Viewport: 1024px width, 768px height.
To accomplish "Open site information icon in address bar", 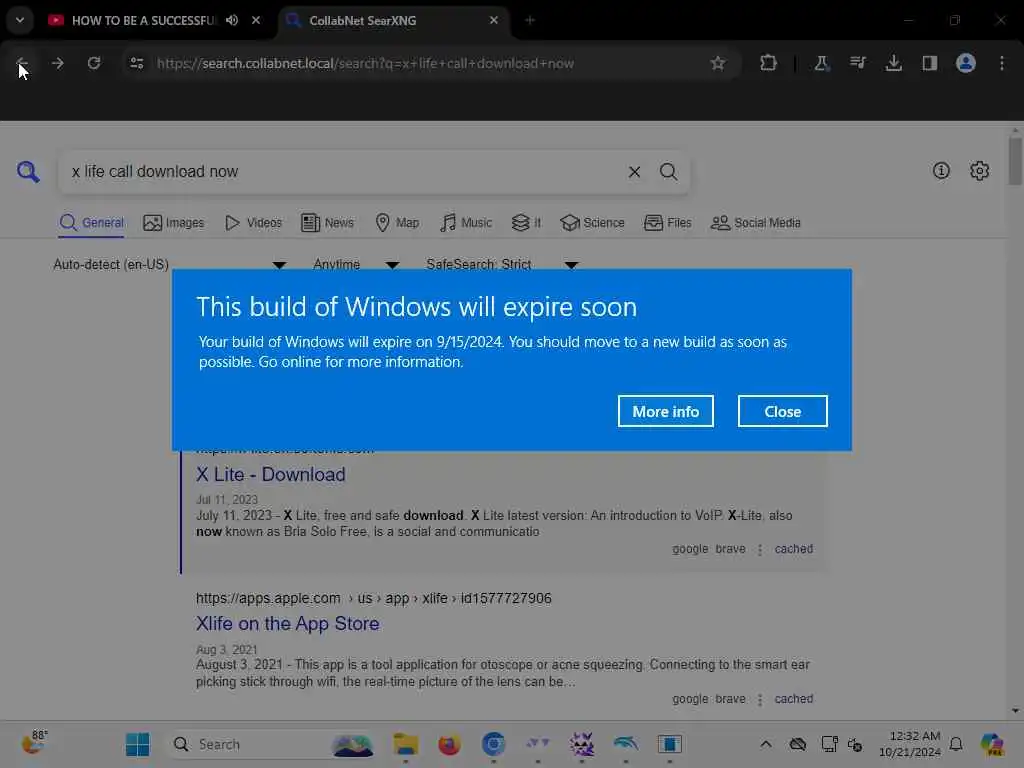I will [137, 63].
